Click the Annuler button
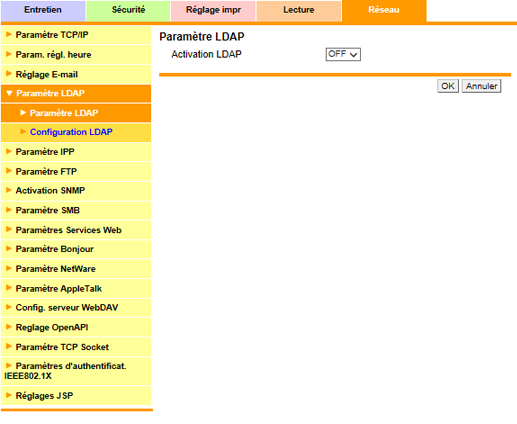This screenshot has height=424, width=517. tap(481, 86)
